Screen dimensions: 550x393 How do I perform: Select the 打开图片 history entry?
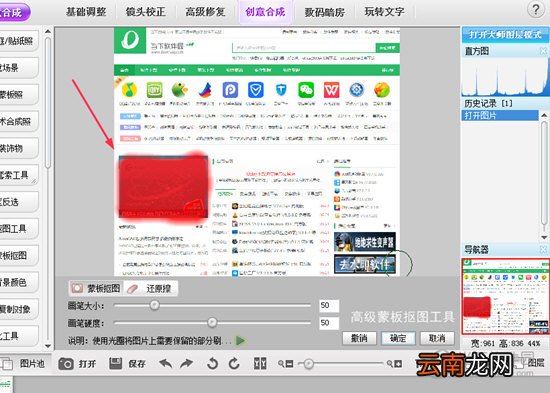pos(500,115)
